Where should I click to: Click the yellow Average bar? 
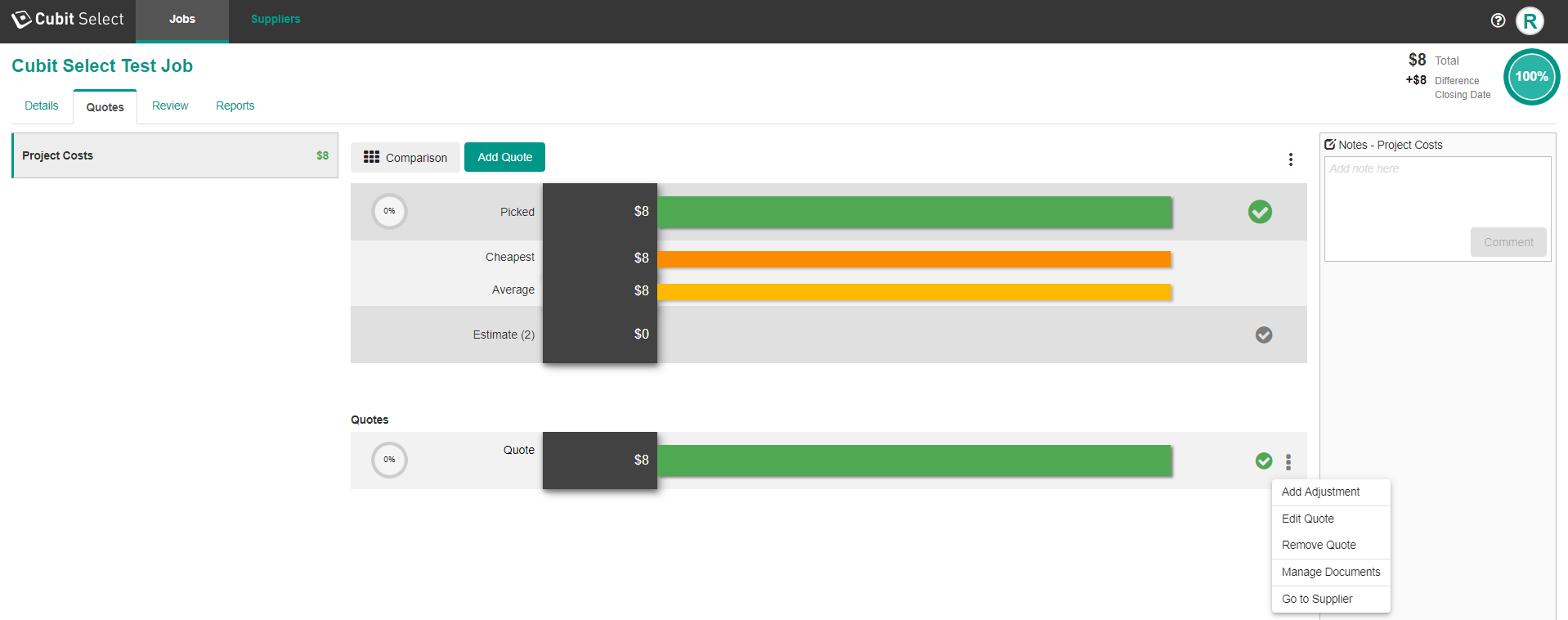pyautogui.click(x=914, y=292)
